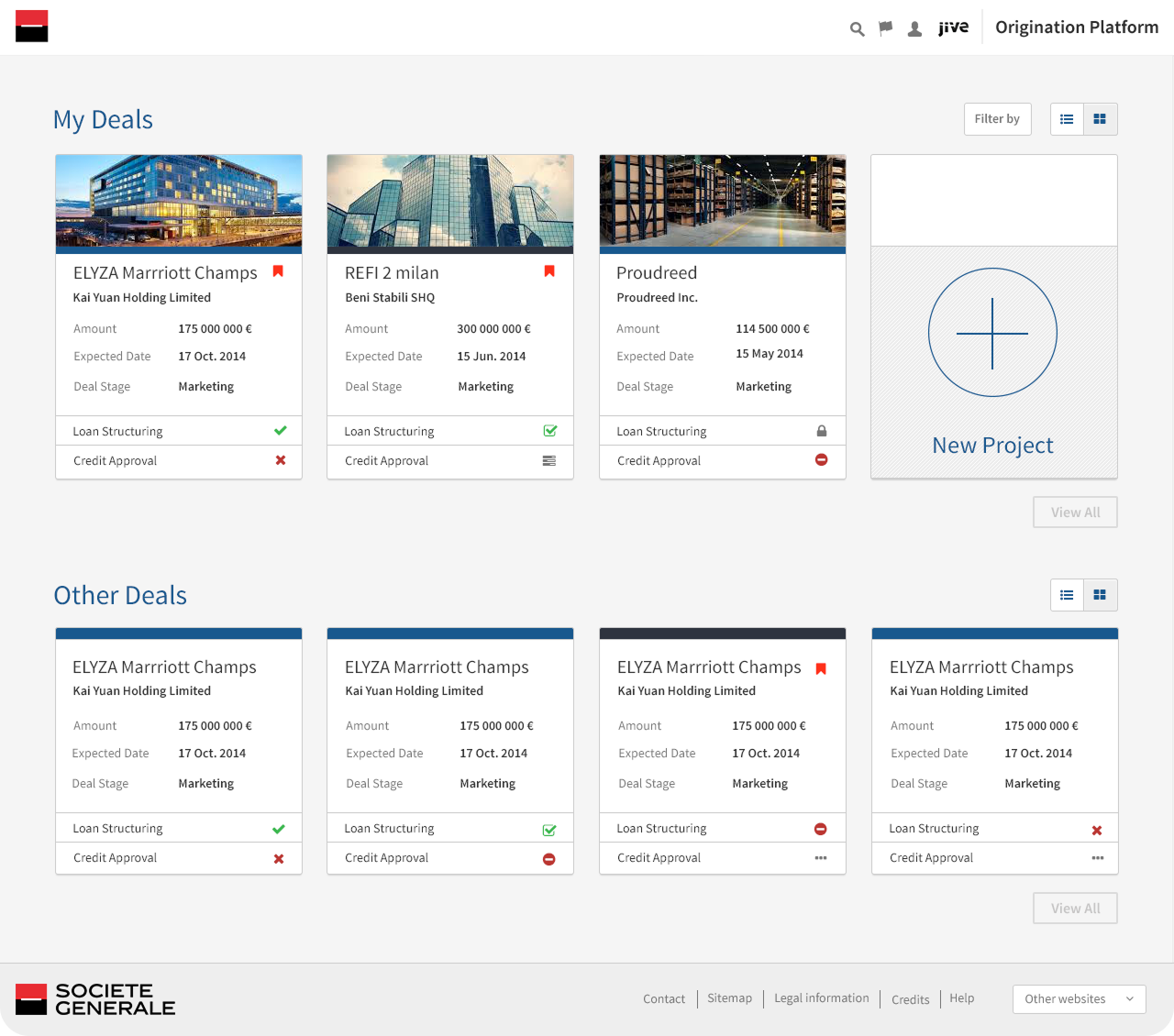Open the Legal information link
1174x1036 pixels.
[x=821, y=998]
